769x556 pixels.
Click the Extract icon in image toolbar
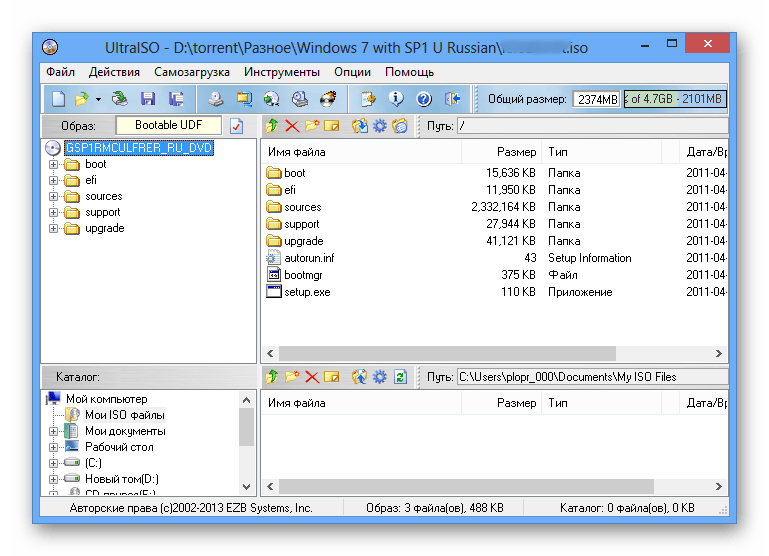[x=359, y=126]
